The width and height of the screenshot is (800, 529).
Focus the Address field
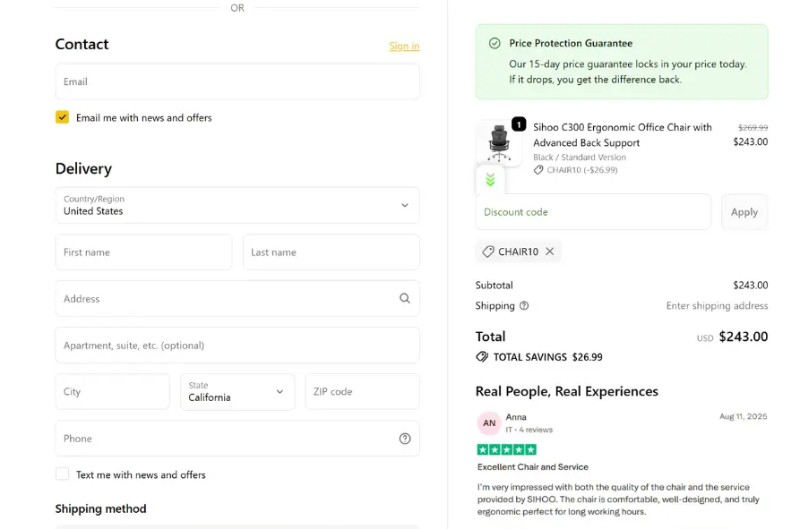237,298
